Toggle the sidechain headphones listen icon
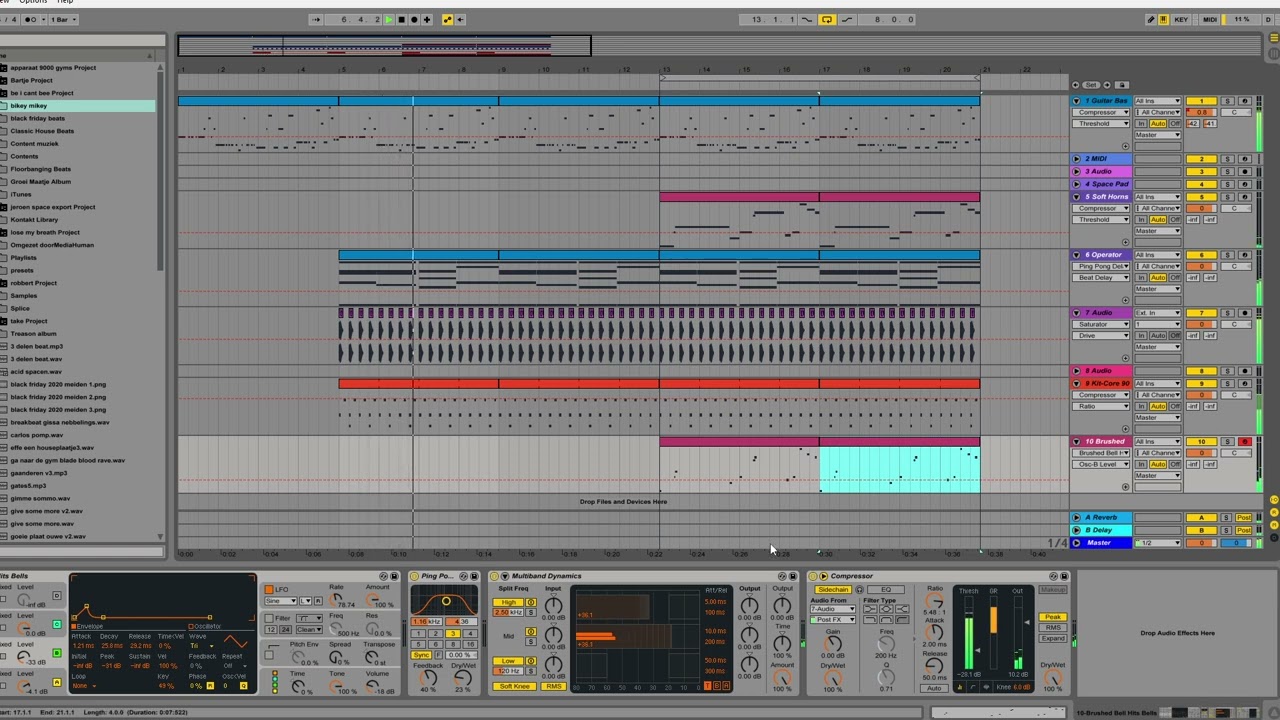The height and width of the screenshot is (720, 1280). [x=859, y=590]
